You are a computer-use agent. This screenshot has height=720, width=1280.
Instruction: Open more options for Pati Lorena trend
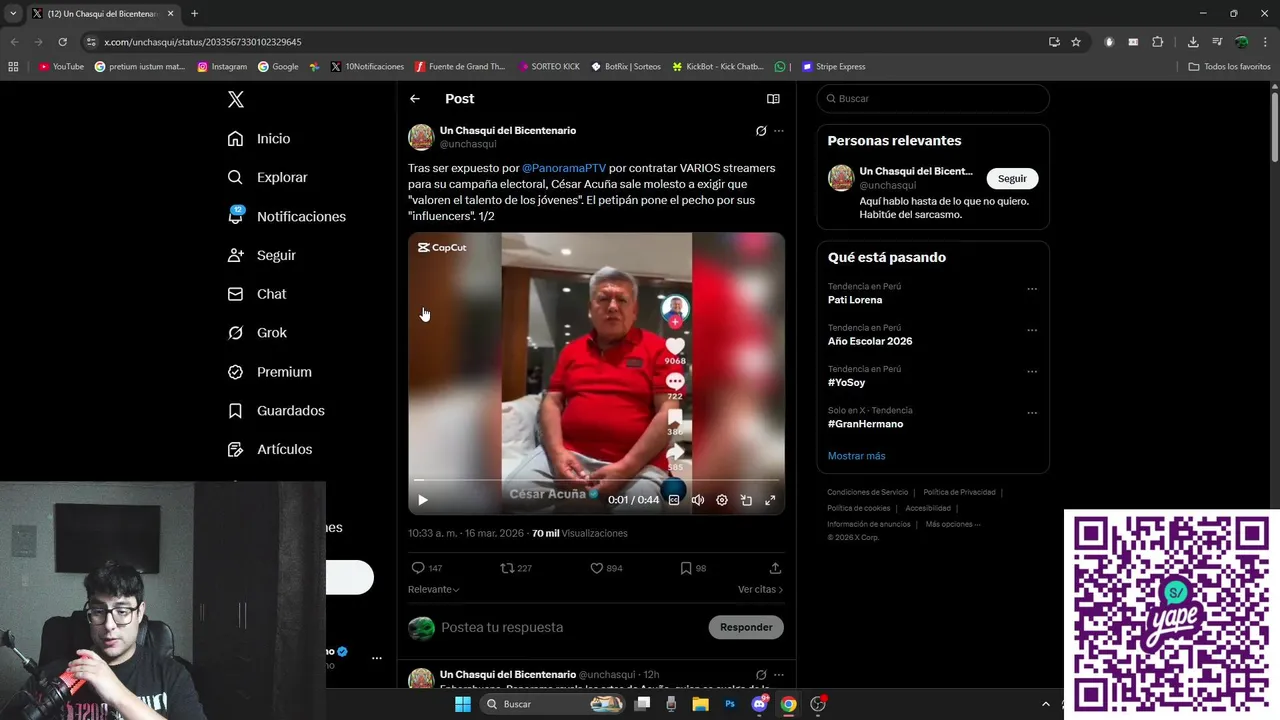1032,289
